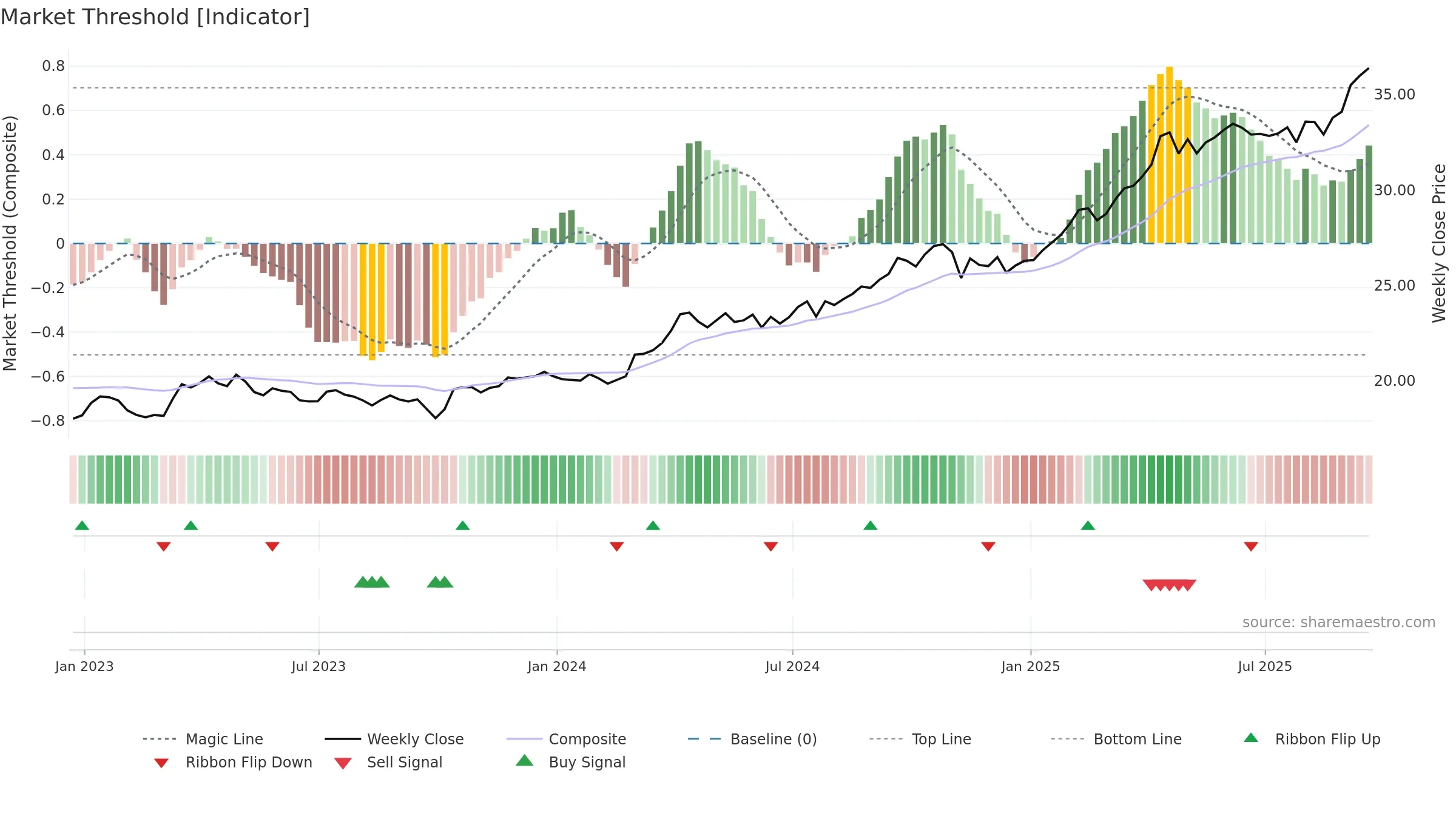Click the ribbon flip down marker near Jul 2025
This screenshot has height=819, width=1456.
(1251, 547)
